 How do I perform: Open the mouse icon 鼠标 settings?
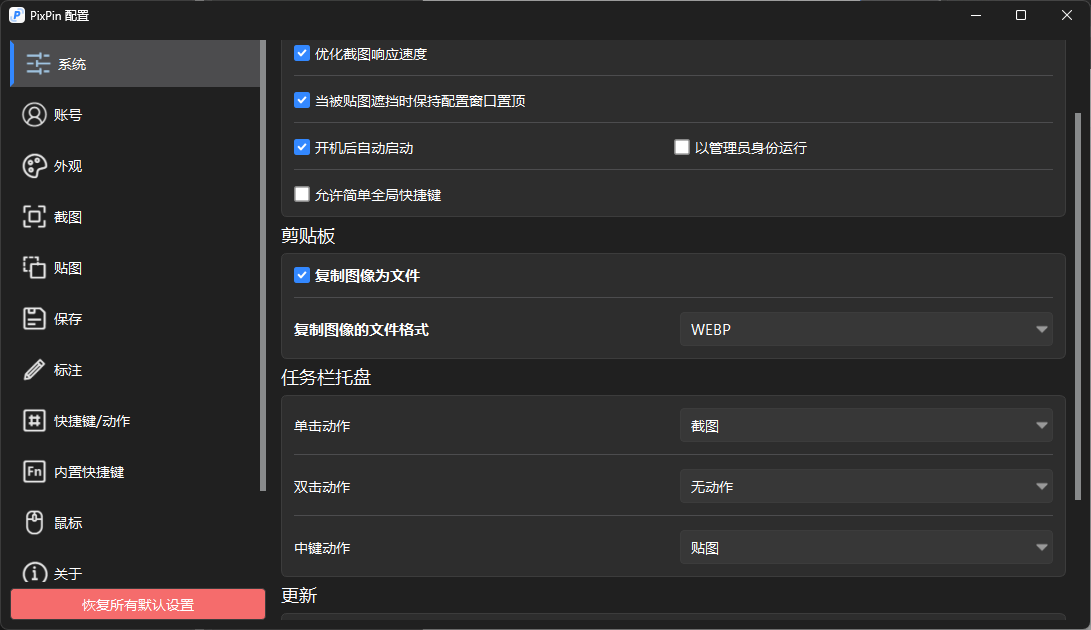pyautogui.click(x=35, y=523)
